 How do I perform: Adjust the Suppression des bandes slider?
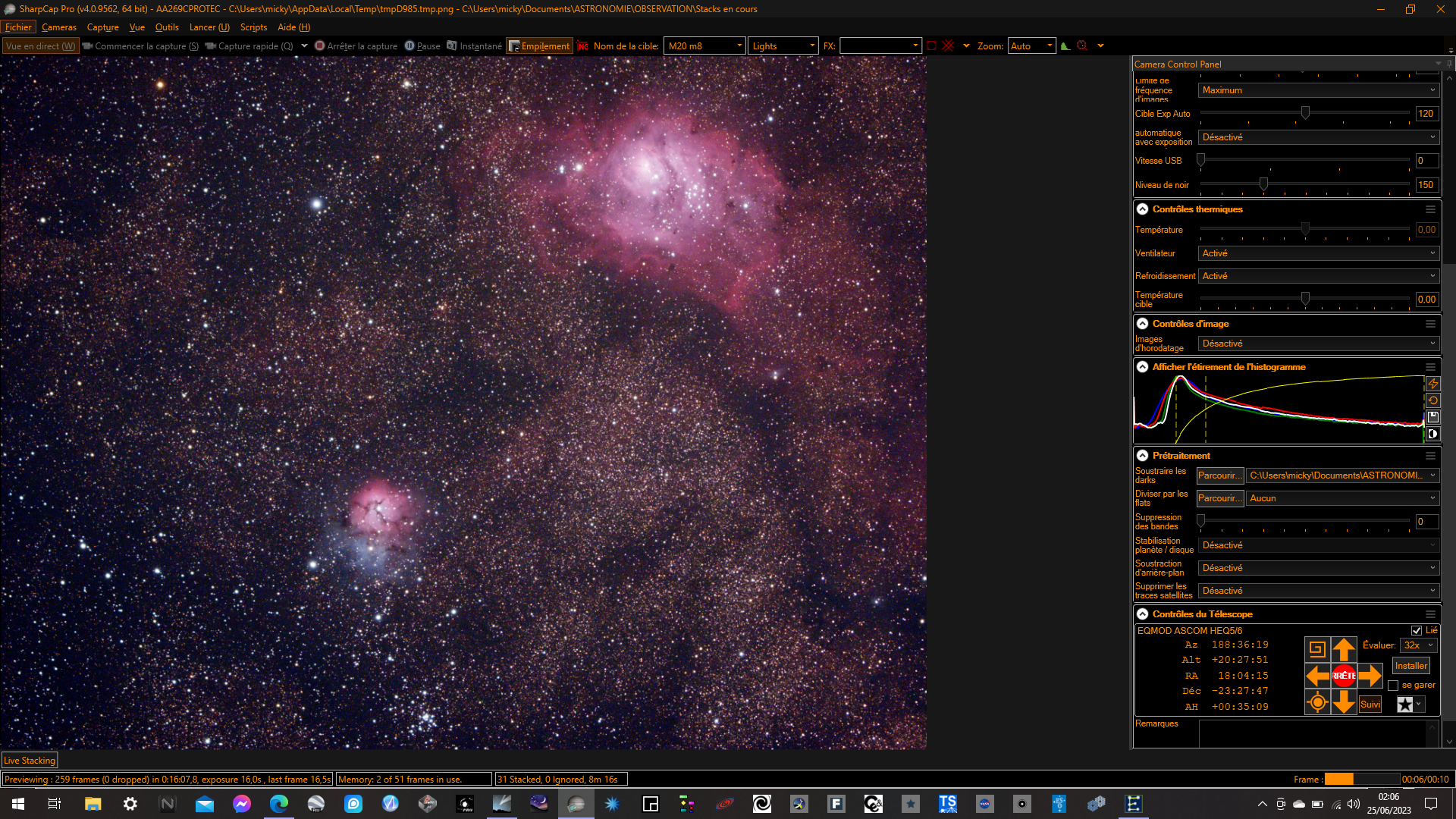(1200, 521)
